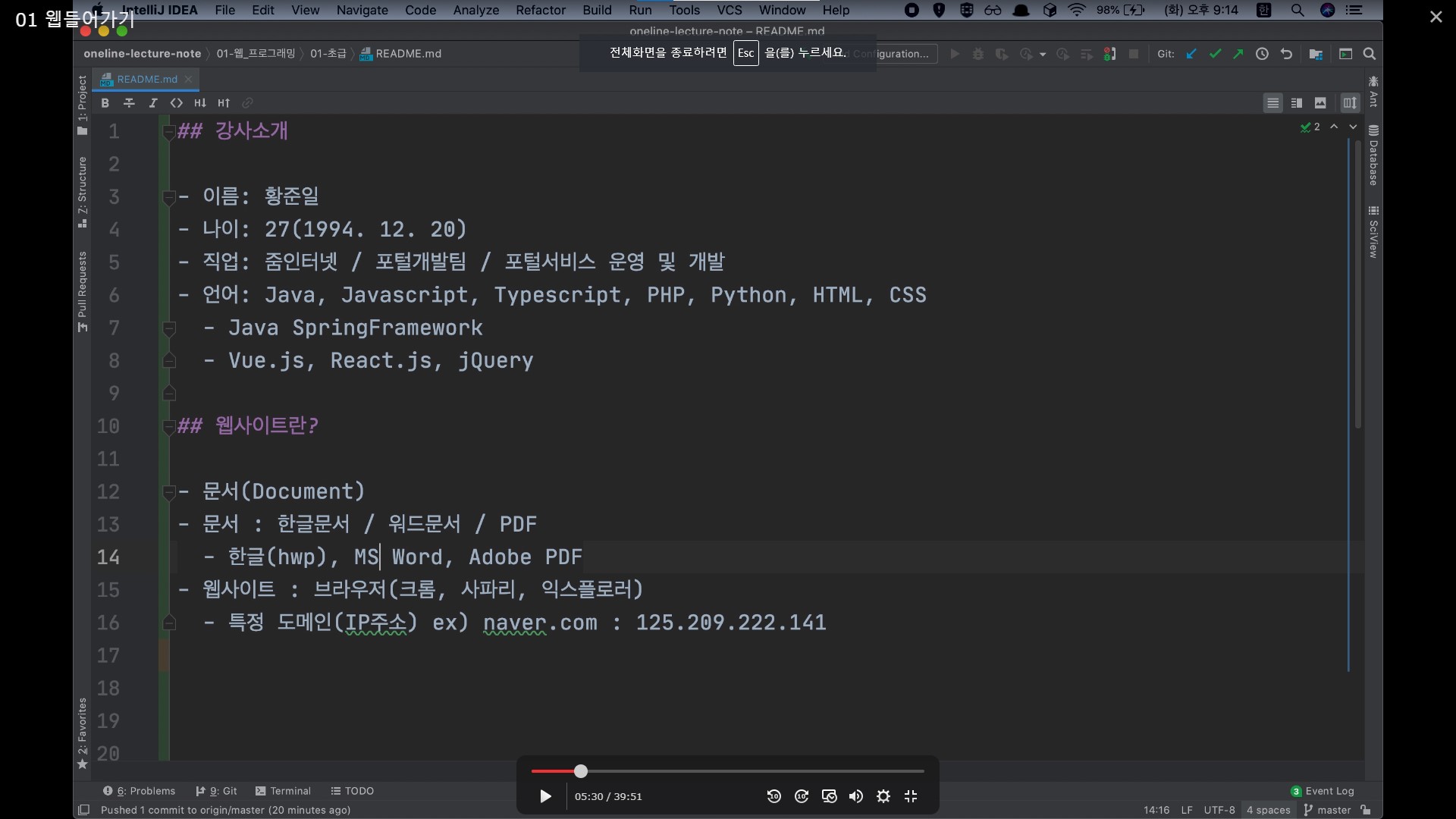Toggle the Structure tool window
The height and width of the screenshot is (819, 1456).
click(x=83, y=192)
